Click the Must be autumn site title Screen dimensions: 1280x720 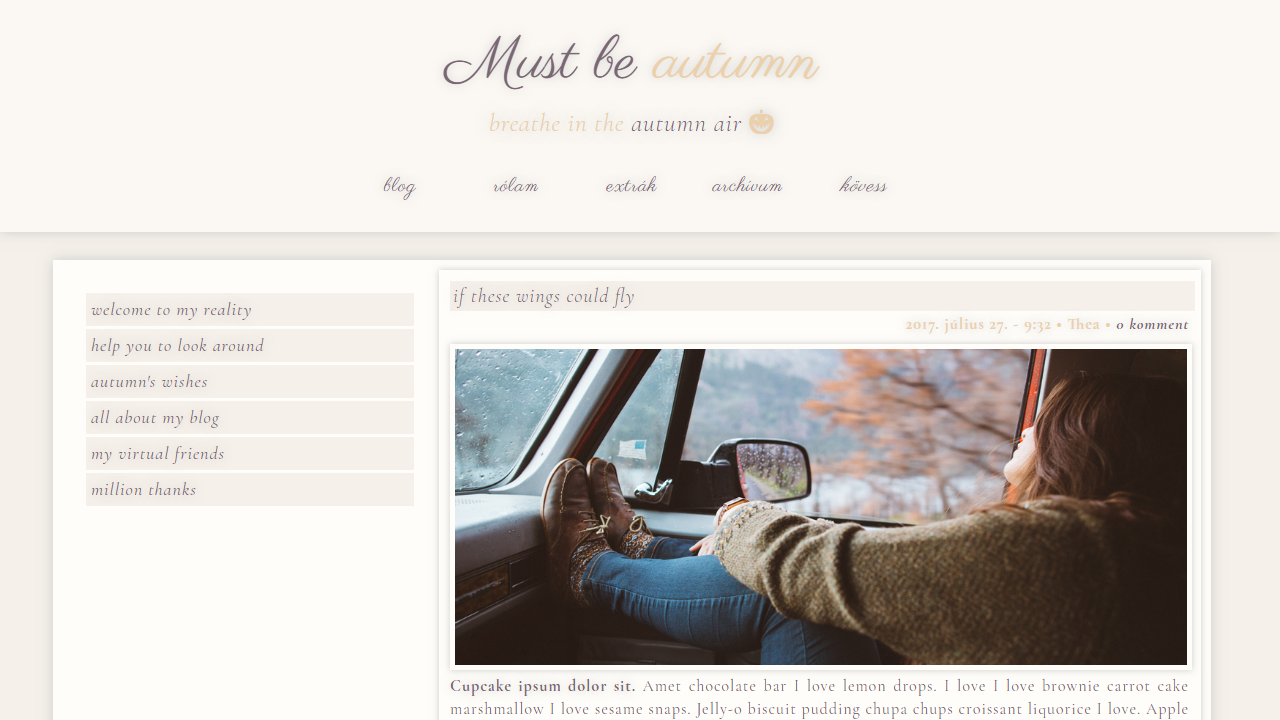(631, 62)
